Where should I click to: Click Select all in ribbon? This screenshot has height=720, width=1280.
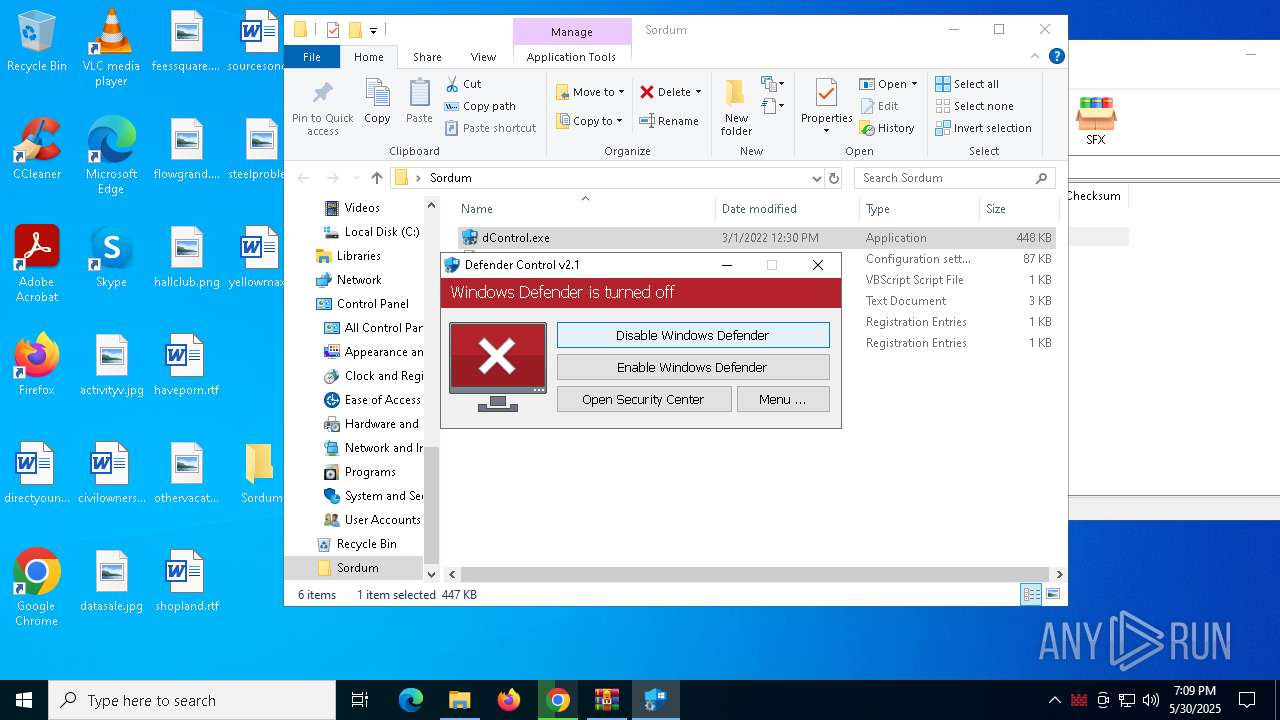tap(966, 84)
